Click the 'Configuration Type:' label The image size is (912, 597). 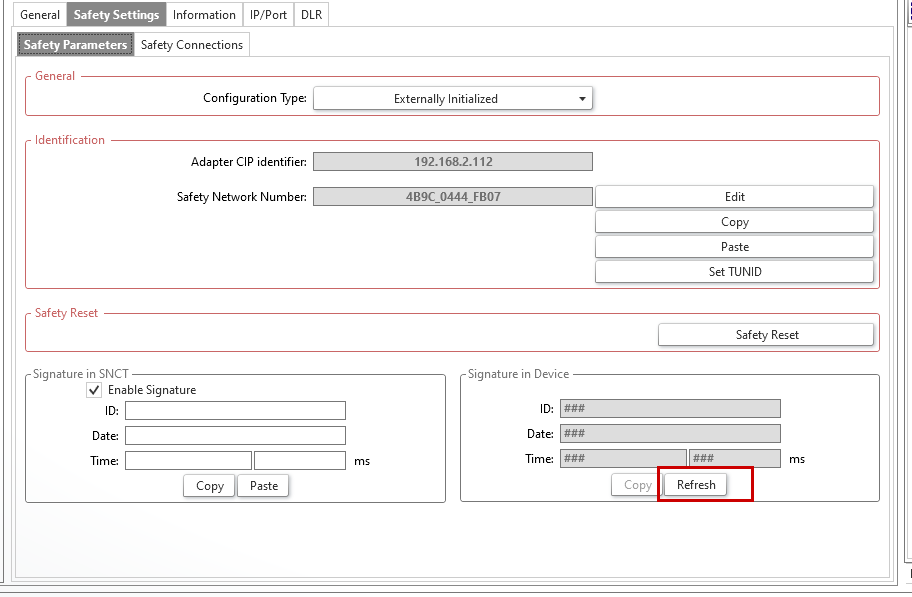point(255,98)
